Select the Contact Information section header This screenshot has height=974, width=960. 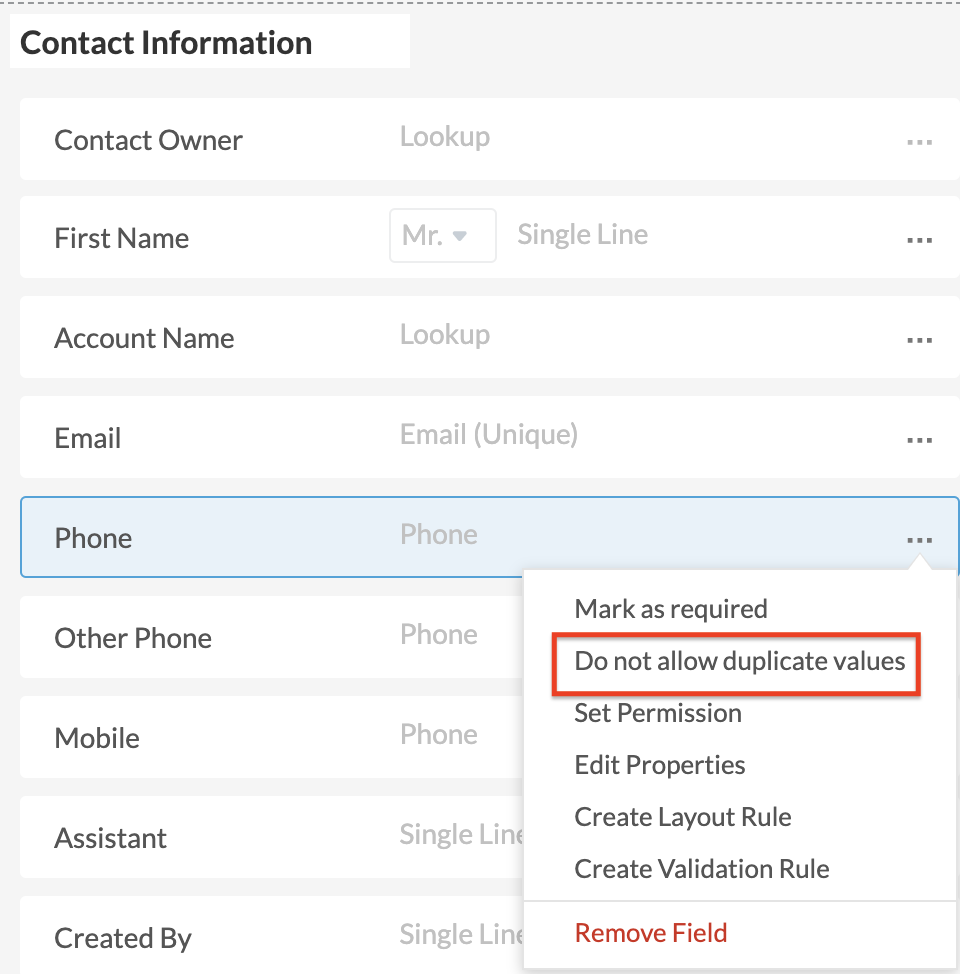coord(166,43)
